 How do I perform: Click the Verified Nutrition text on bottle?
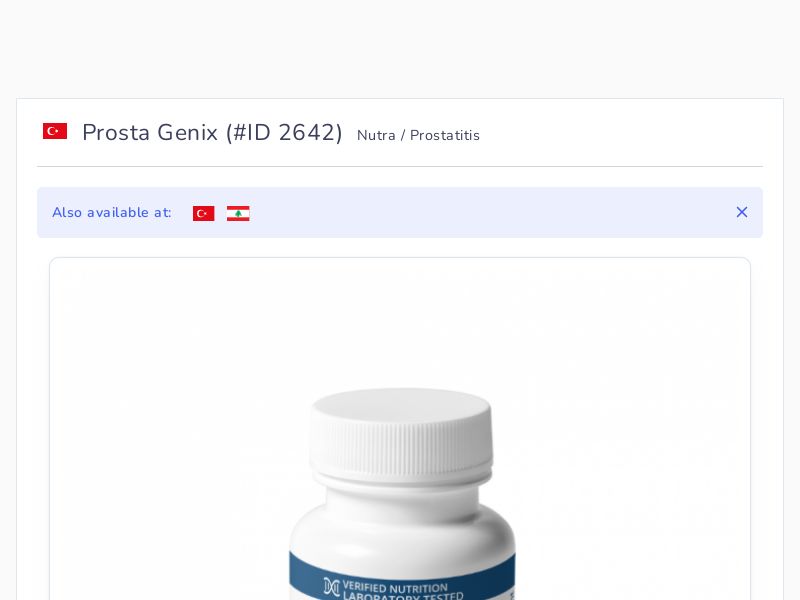pos(395,587)
